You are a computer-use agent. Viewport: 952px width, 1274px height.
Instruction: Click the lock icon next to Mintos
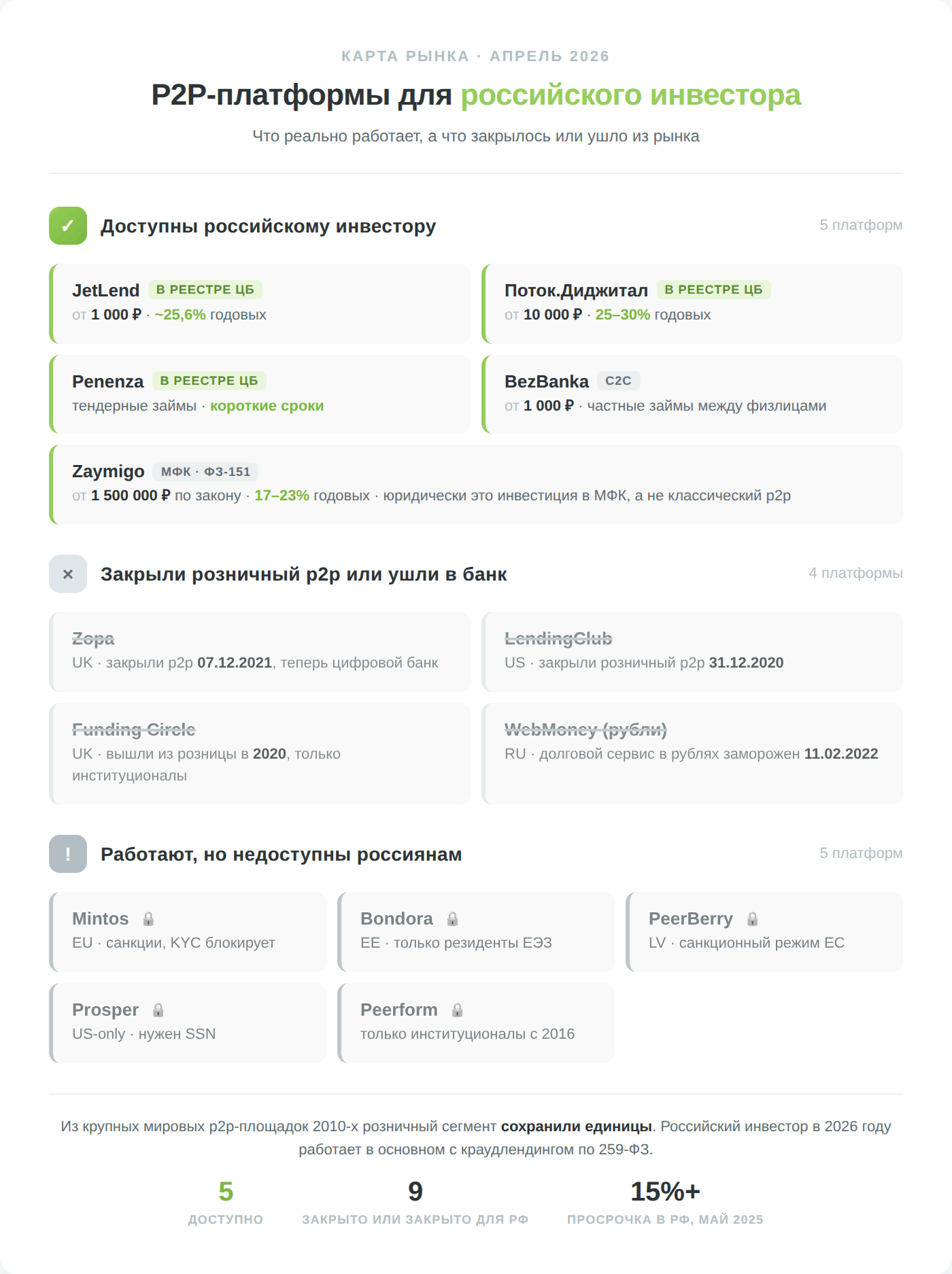(x=148, y=919)
